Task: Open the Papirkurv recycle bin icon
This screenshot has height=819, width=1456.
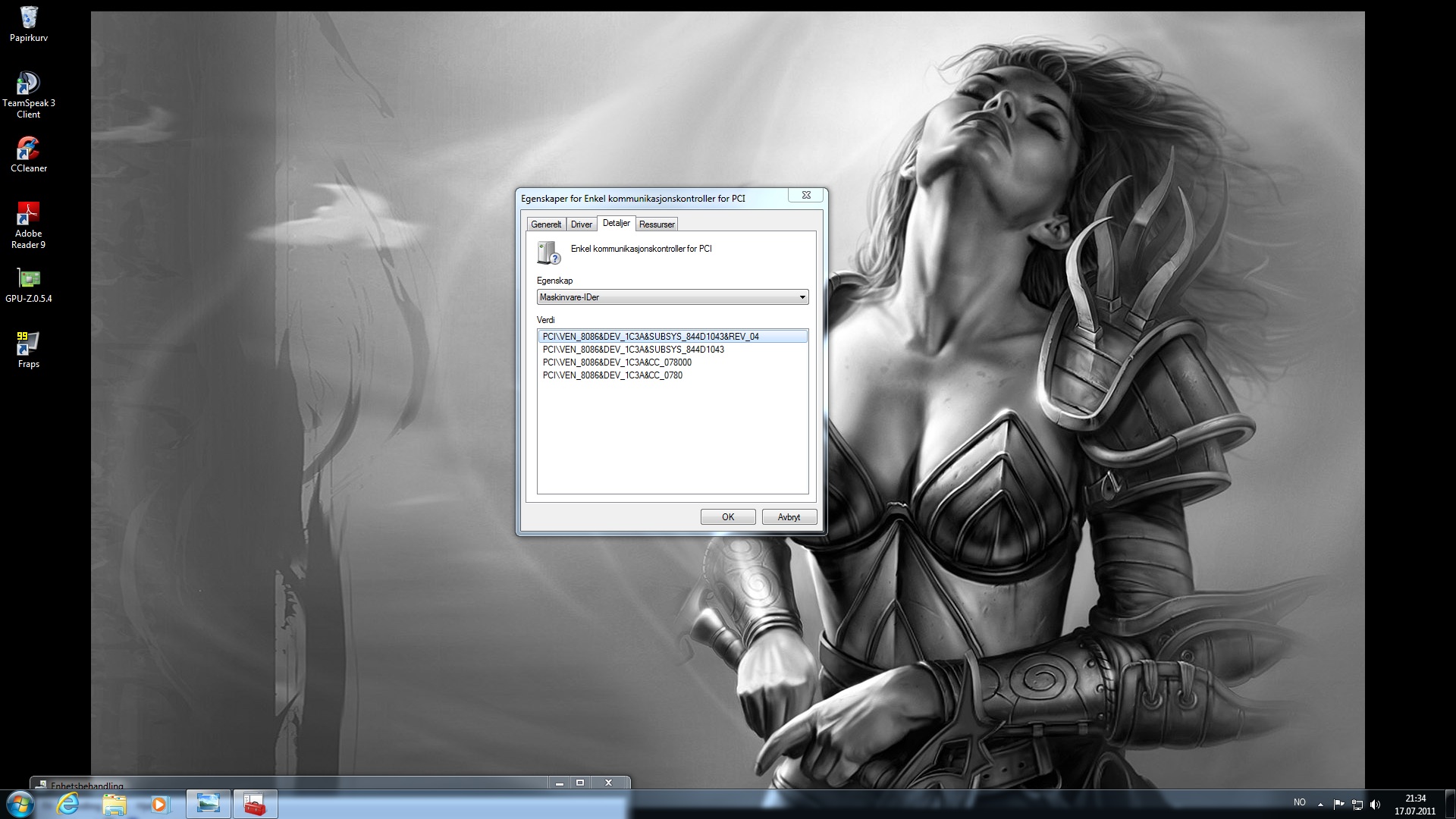Action: [x=28, y=24]
